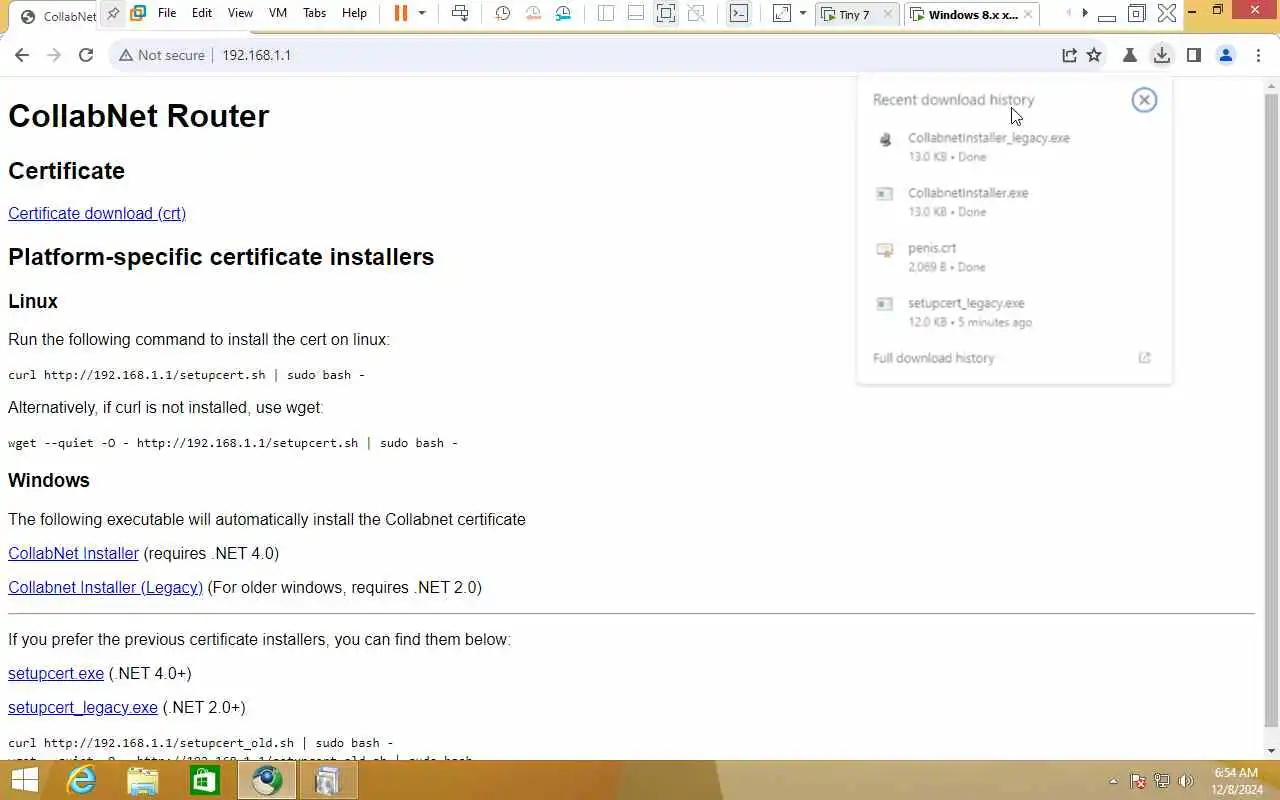Click the flask extension icon in browser toolbar
Screen dimensions: 1280x800
pos(1130,55)
